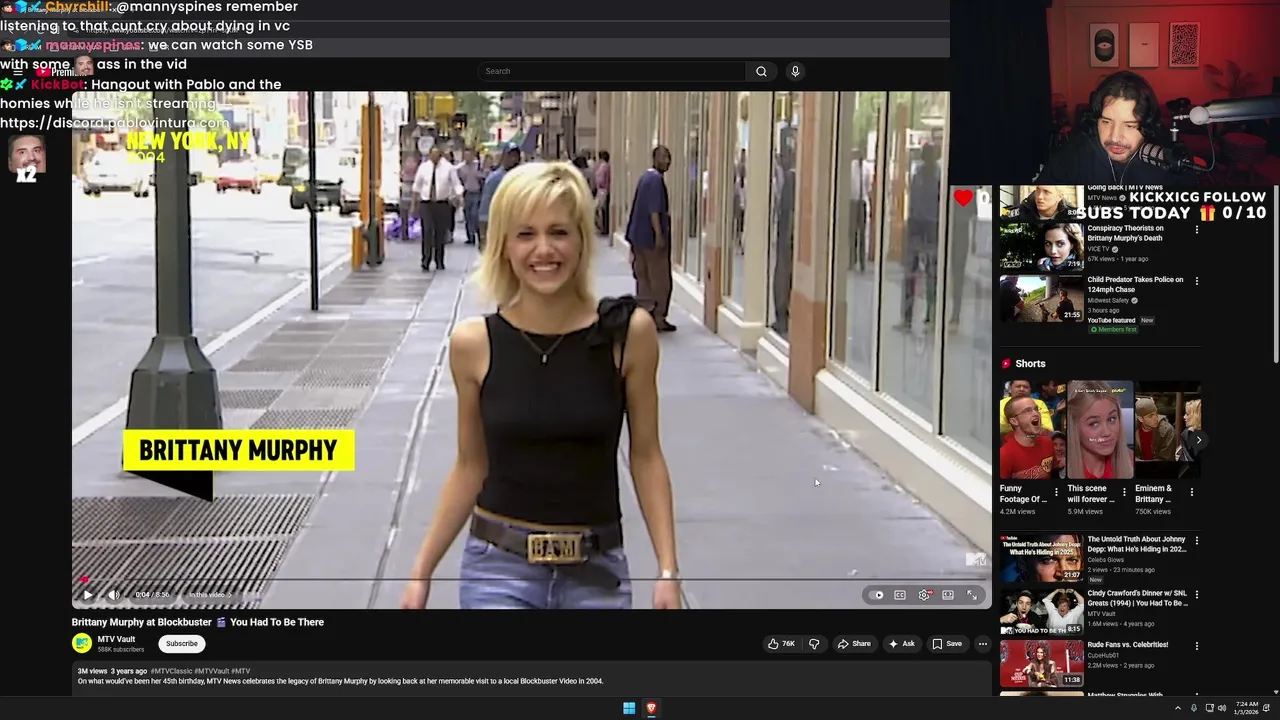Open options for Johnny Depp video
Viewport: 1280px width, 720px height.
1197,541
